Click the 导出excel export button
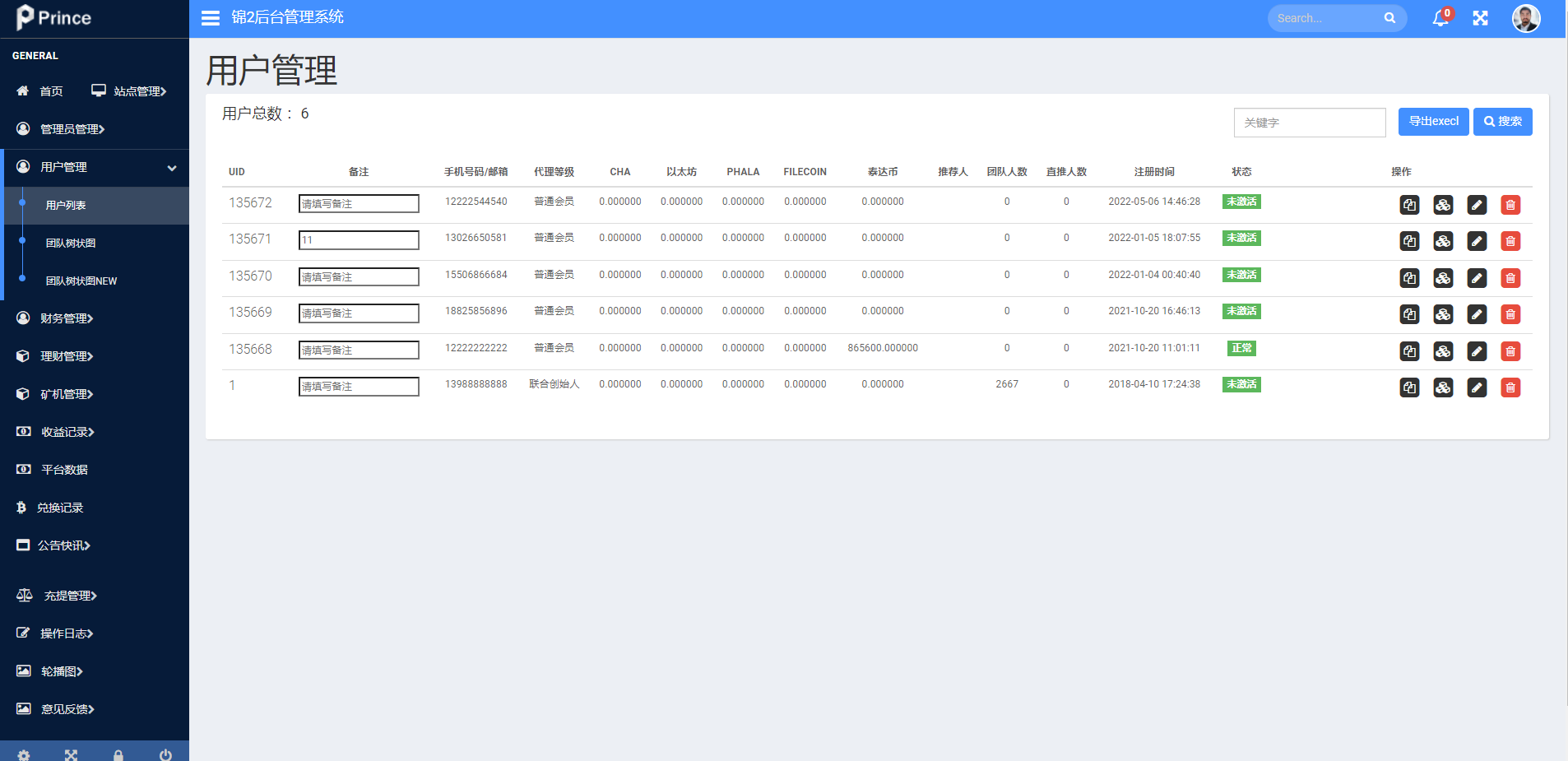The image size is (1568, 761). [x=1433, y=122]
